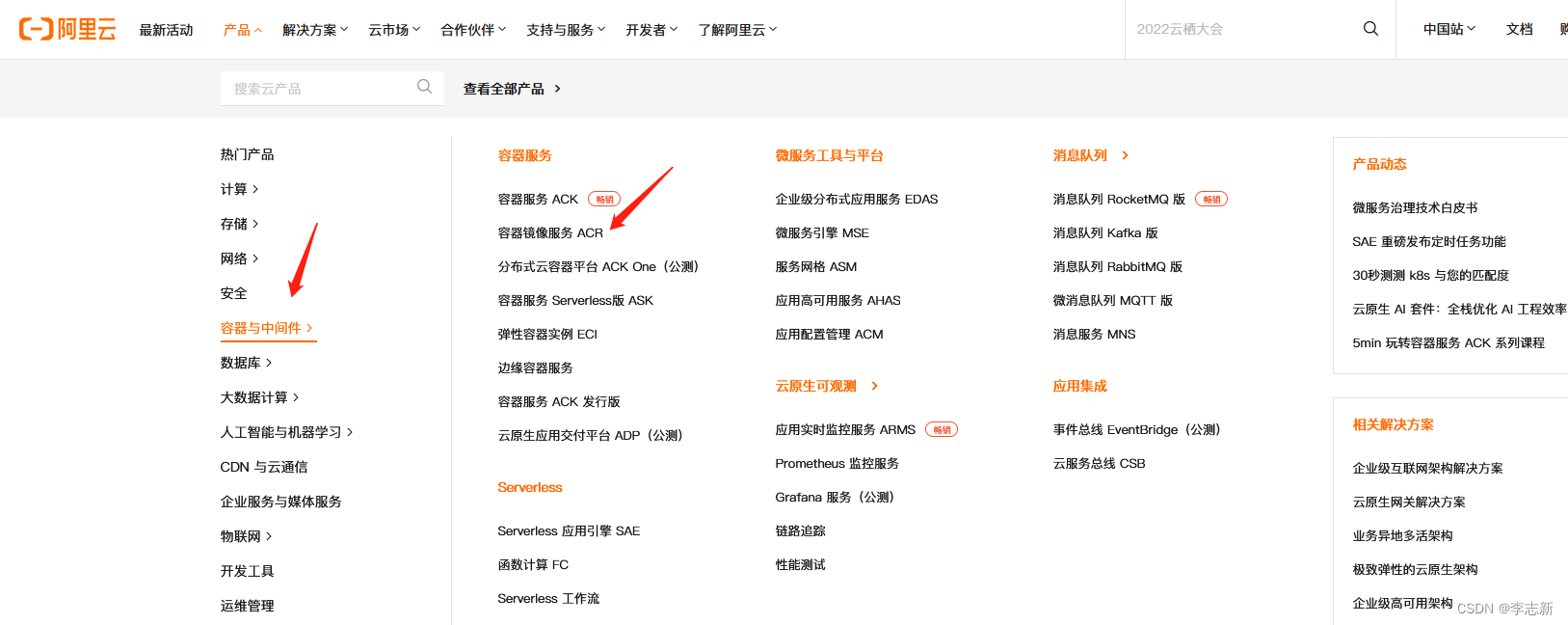
Task: Click the arrow next to 消息队列 heading
Action: pyautogui.click(x=1125, y=155)
